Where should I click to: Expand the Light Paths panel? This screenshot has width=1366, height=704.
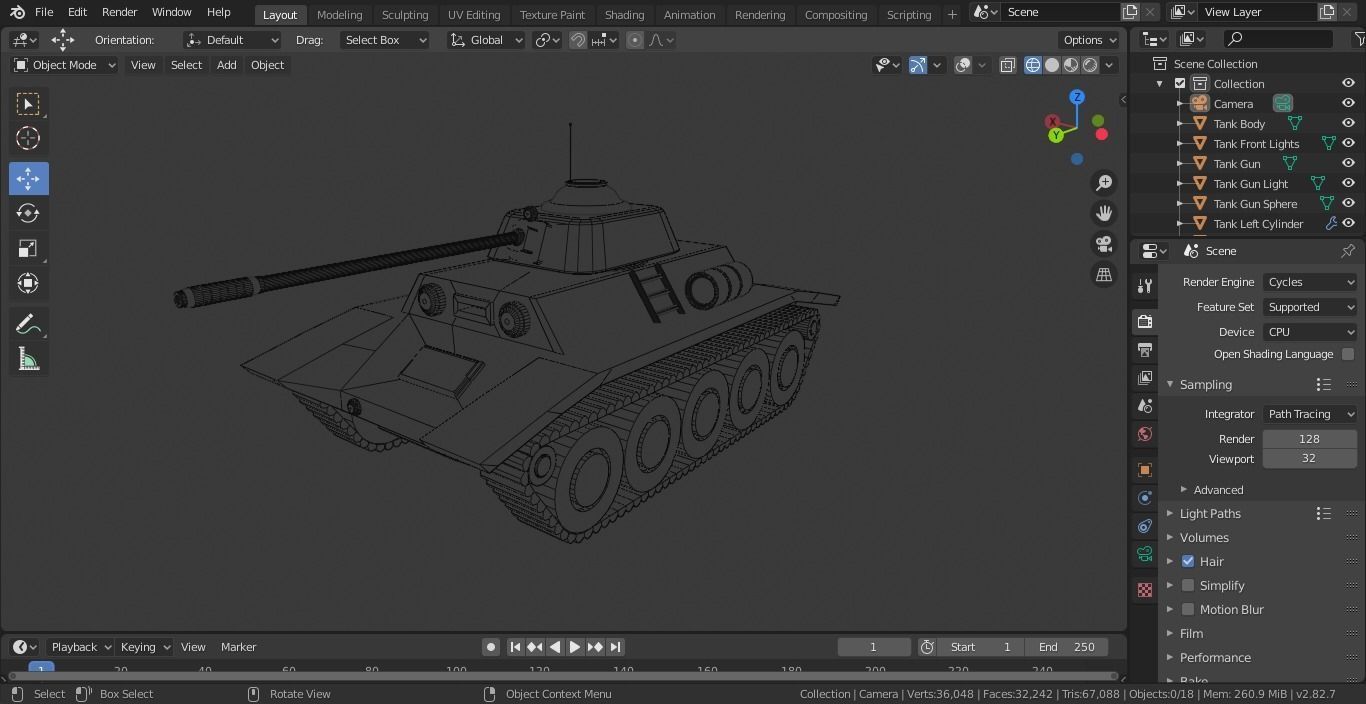coord(1210,514)
